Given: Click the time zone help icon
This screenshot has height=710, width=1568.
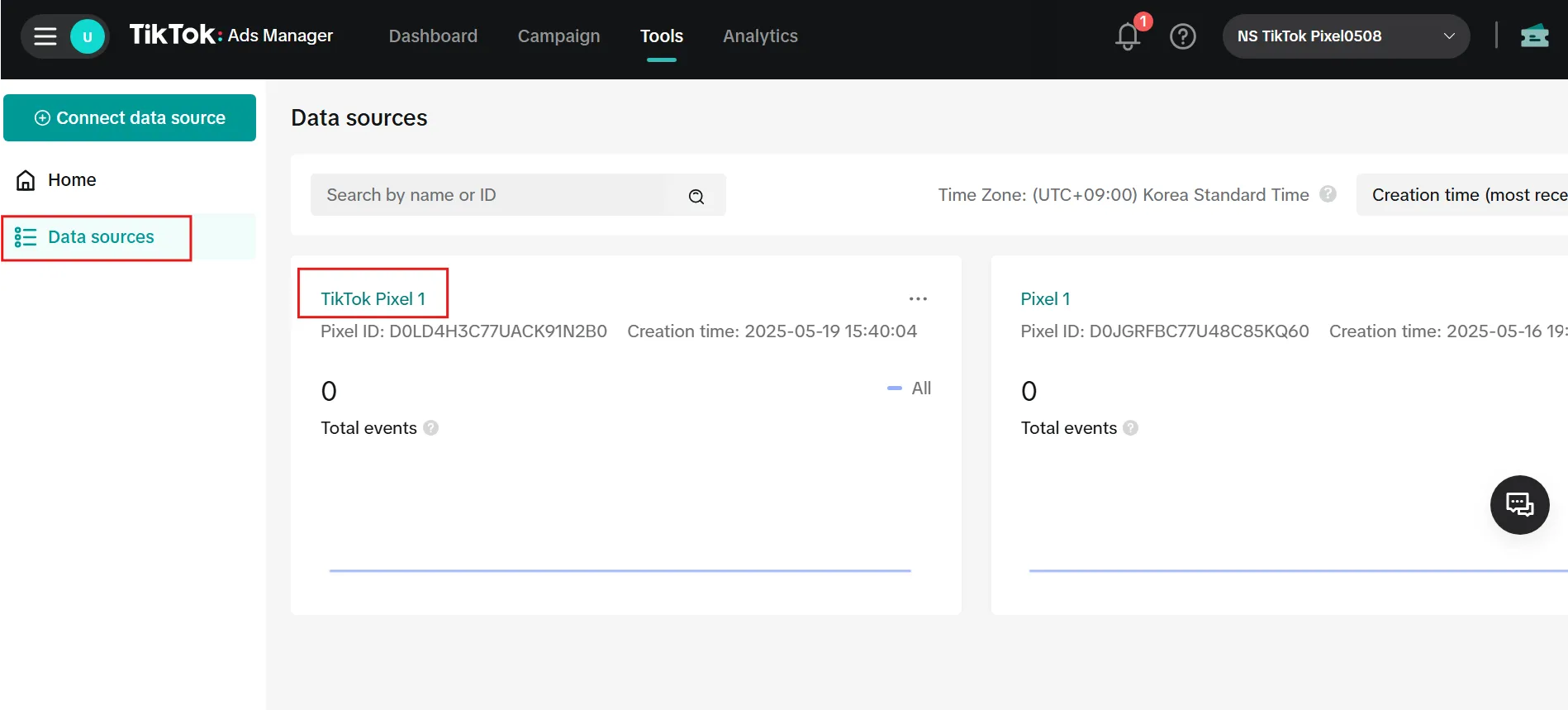Looking at the screenshot, I should 1328,194.
